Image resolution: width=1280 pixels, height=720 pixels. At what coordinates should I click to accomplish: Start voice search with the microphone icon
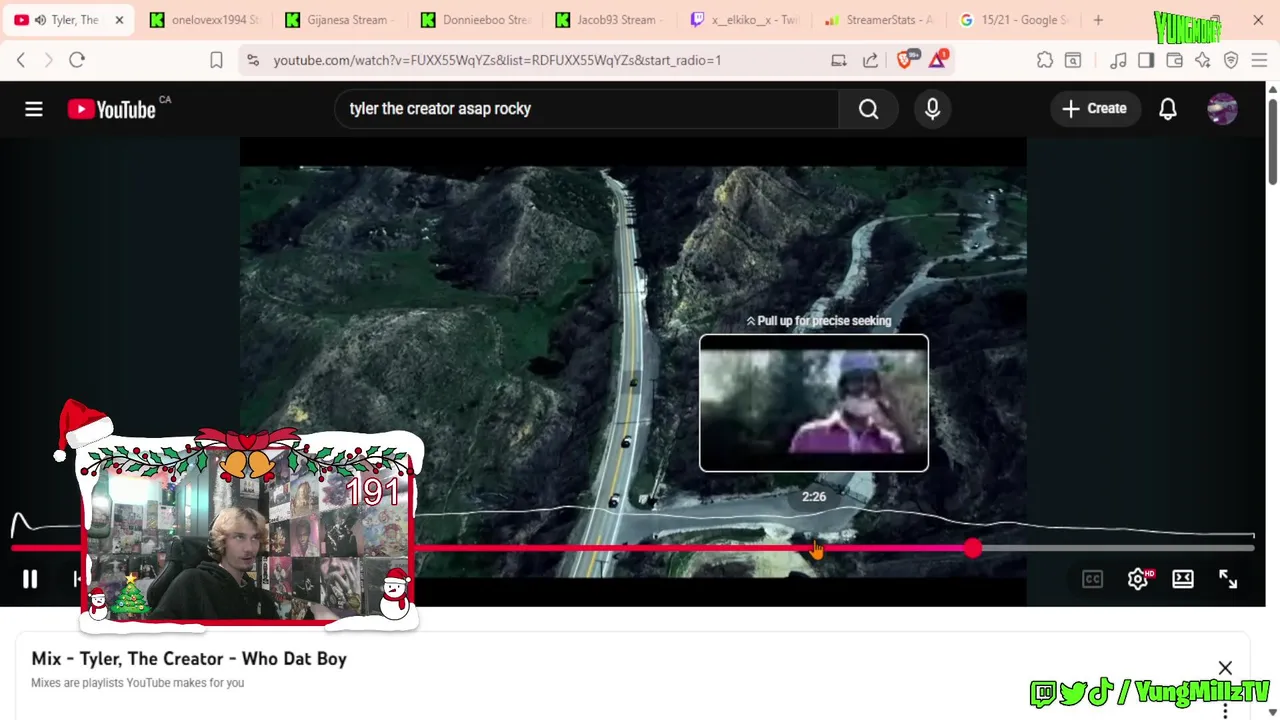click(932, 109)
